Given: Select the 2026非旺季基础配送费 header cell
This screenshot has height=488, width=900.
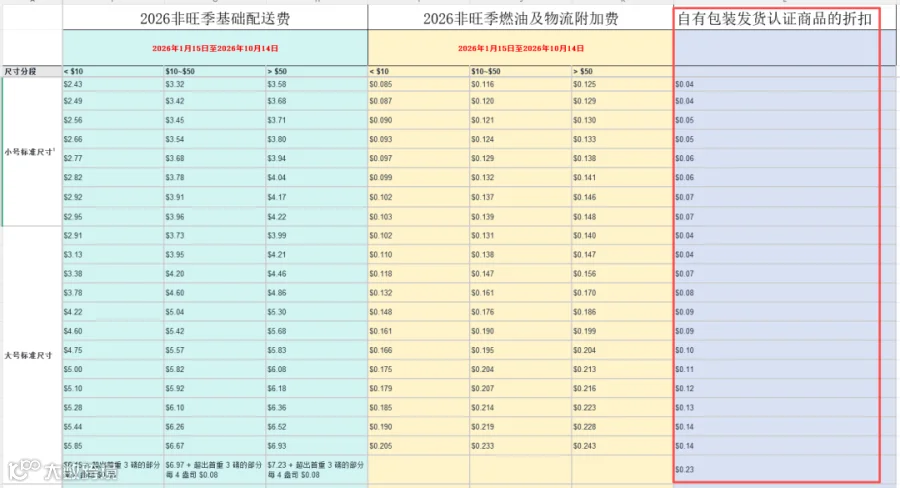Looking at the screenshot, I should coord(215,18).
